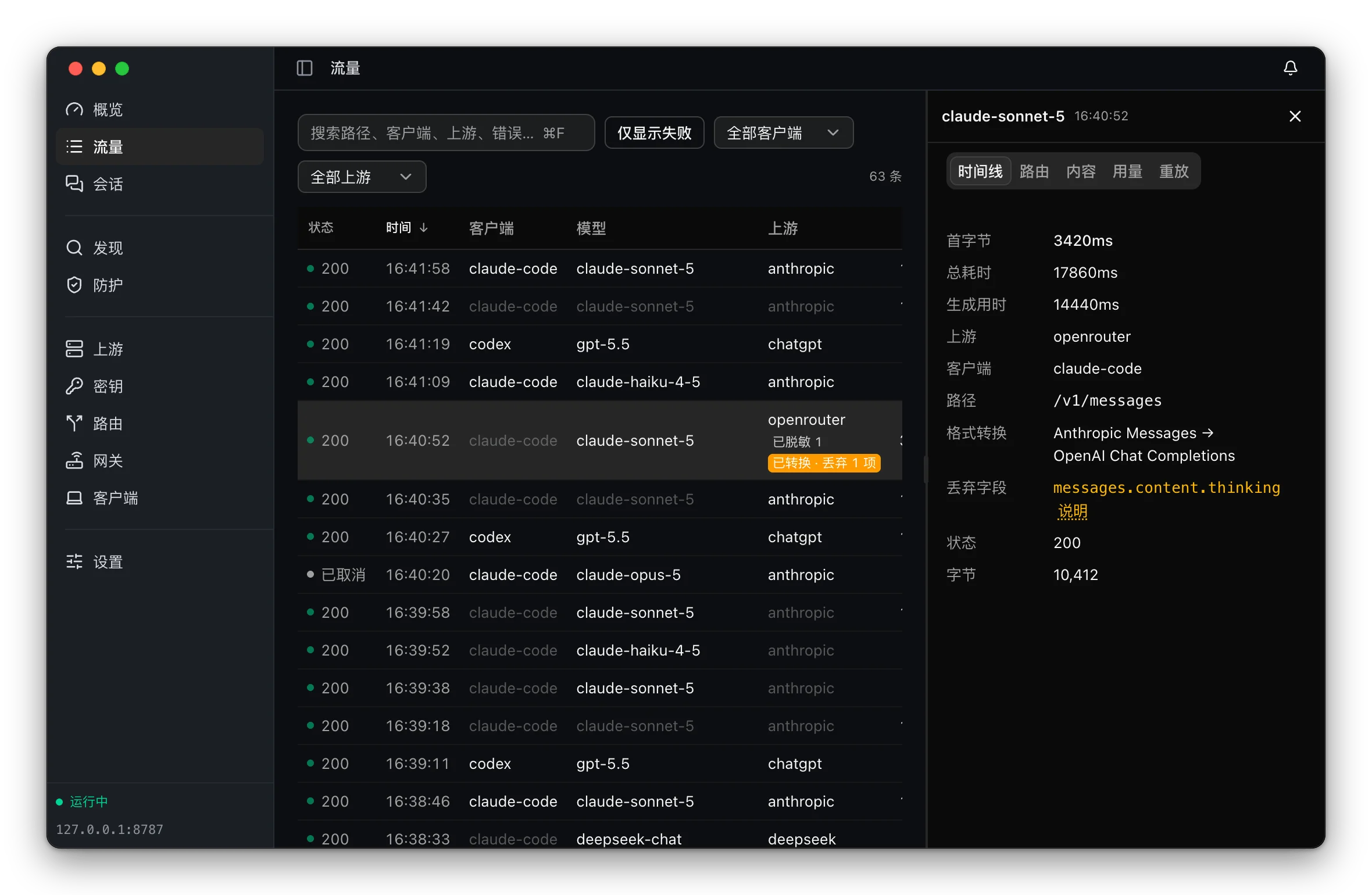This screenshot has height=895, width=1372.
Task: Click the 运行中 status indicator
Action: pyautogui.click(x=82, y=801)
